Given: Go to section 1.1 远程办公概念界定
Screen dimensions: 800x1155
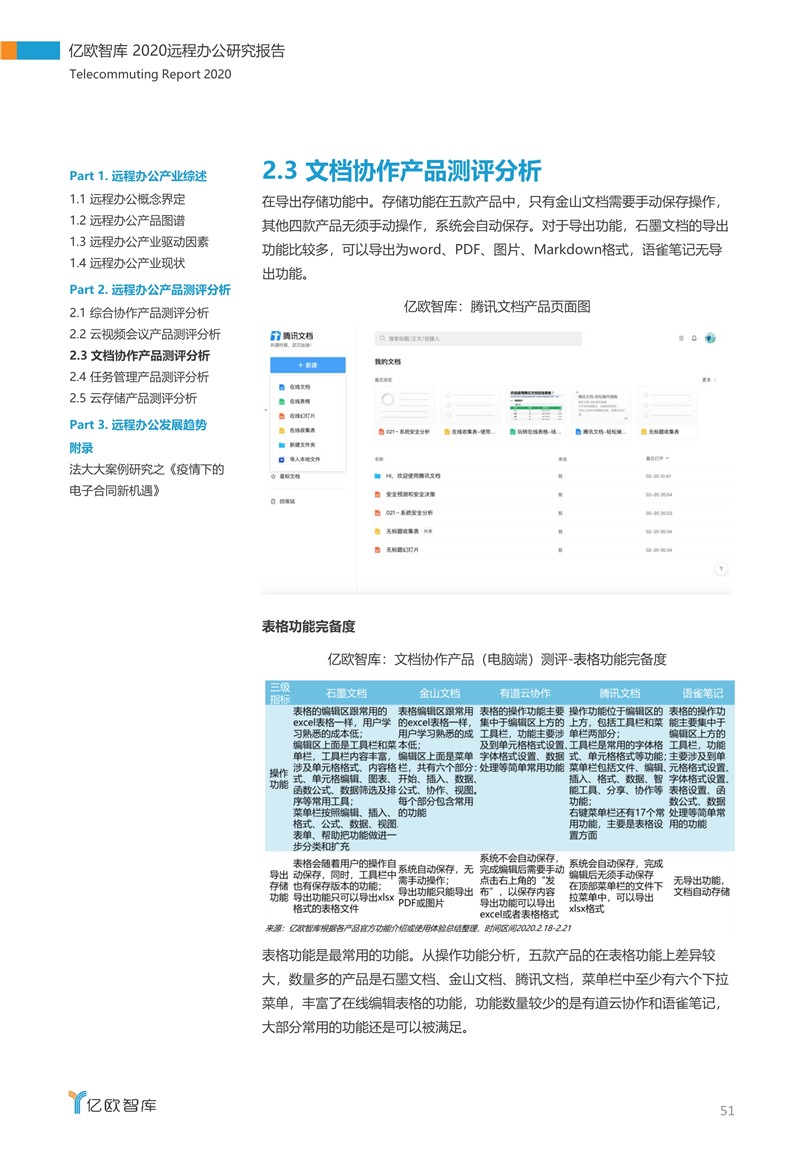Looking at the screenshot, I should [x=127, y=199].
